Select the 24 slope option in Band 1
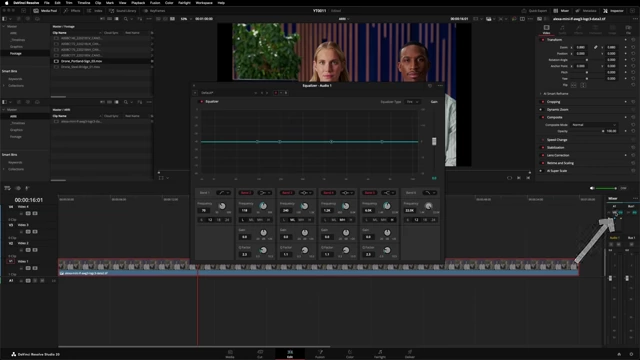This screenshot has height=360, width=640. click(227, 220)
